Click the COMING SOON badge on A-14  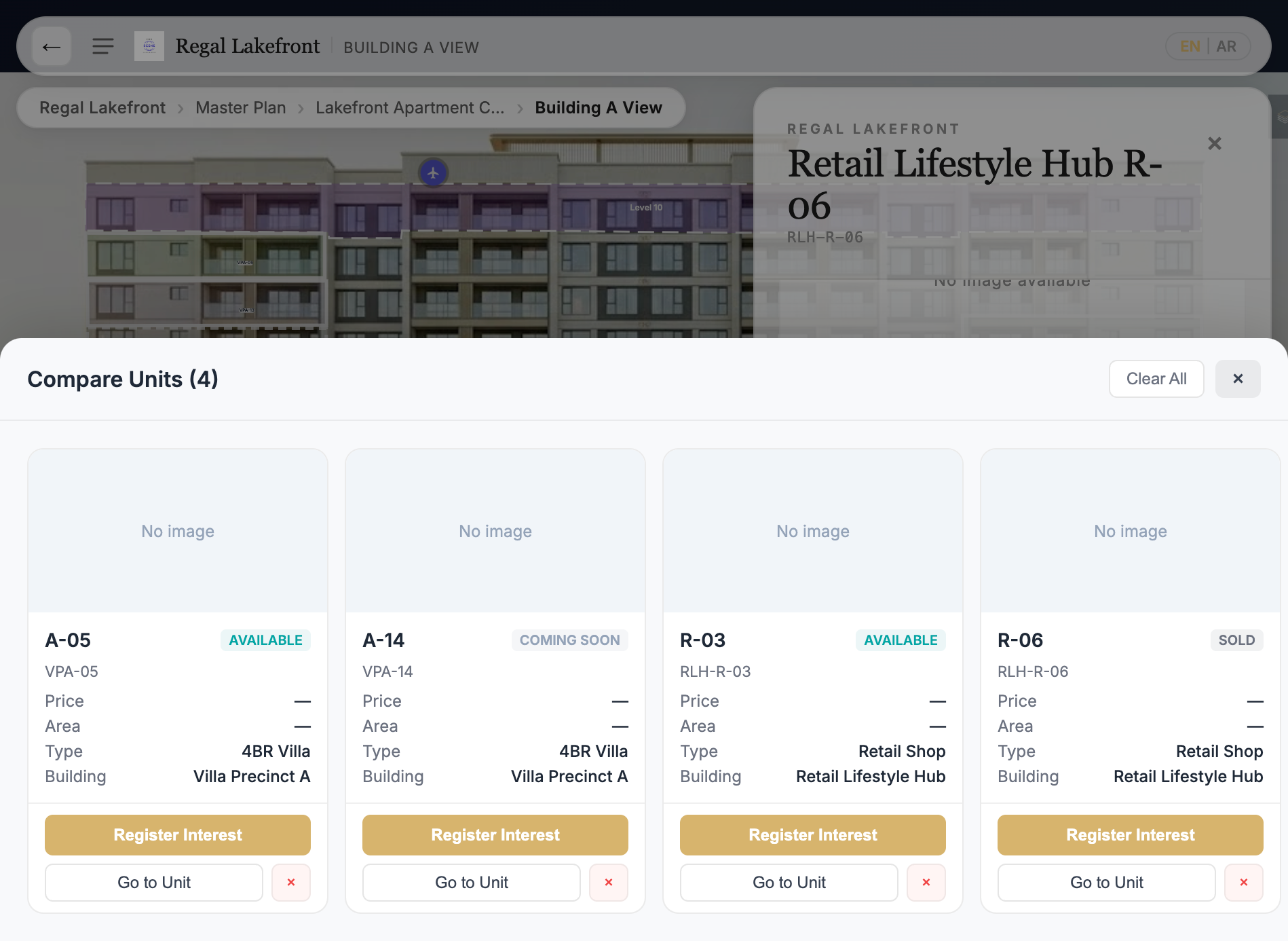(570, 640)
